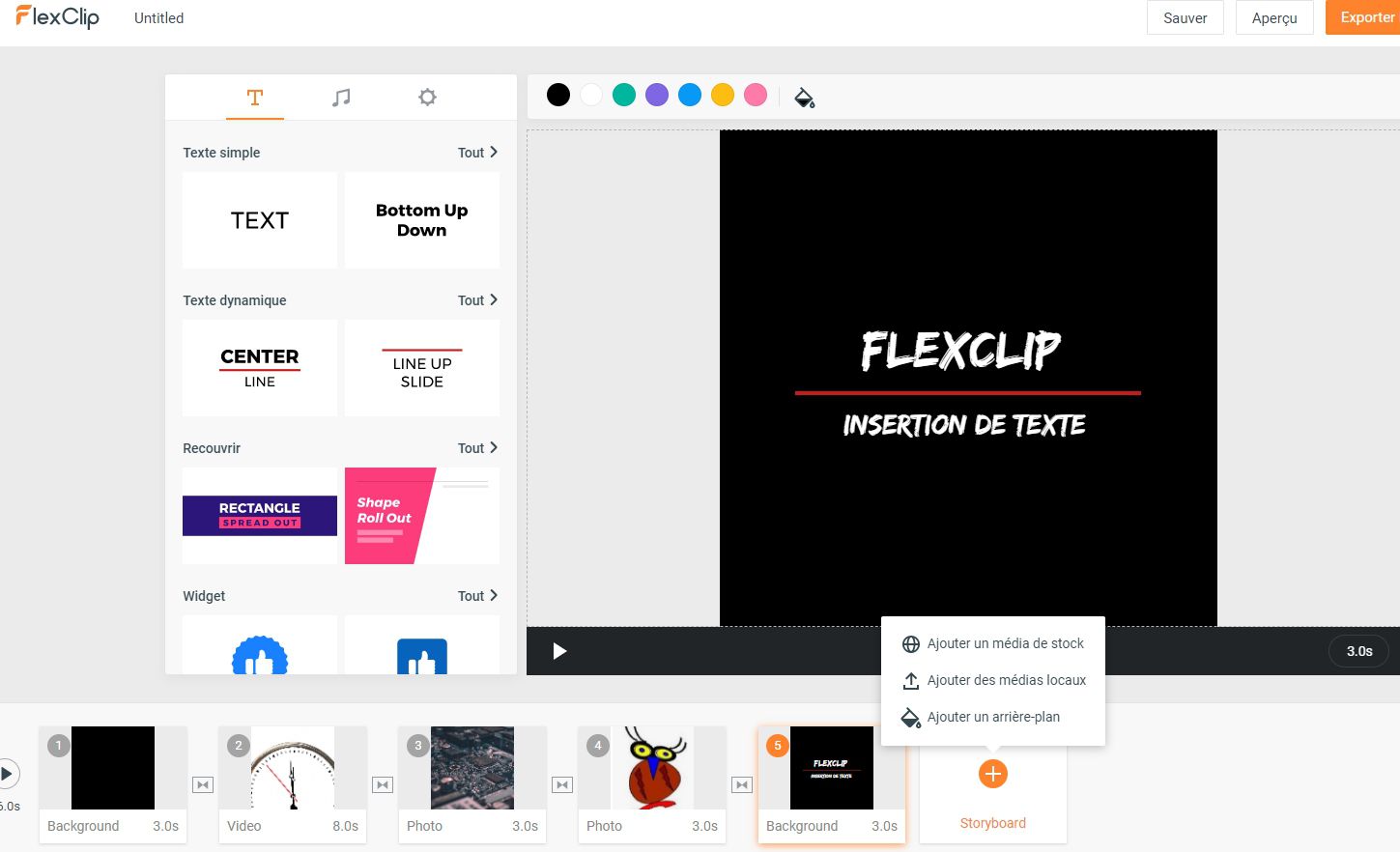Add the Center Line dynamic text

pos(260,368)
